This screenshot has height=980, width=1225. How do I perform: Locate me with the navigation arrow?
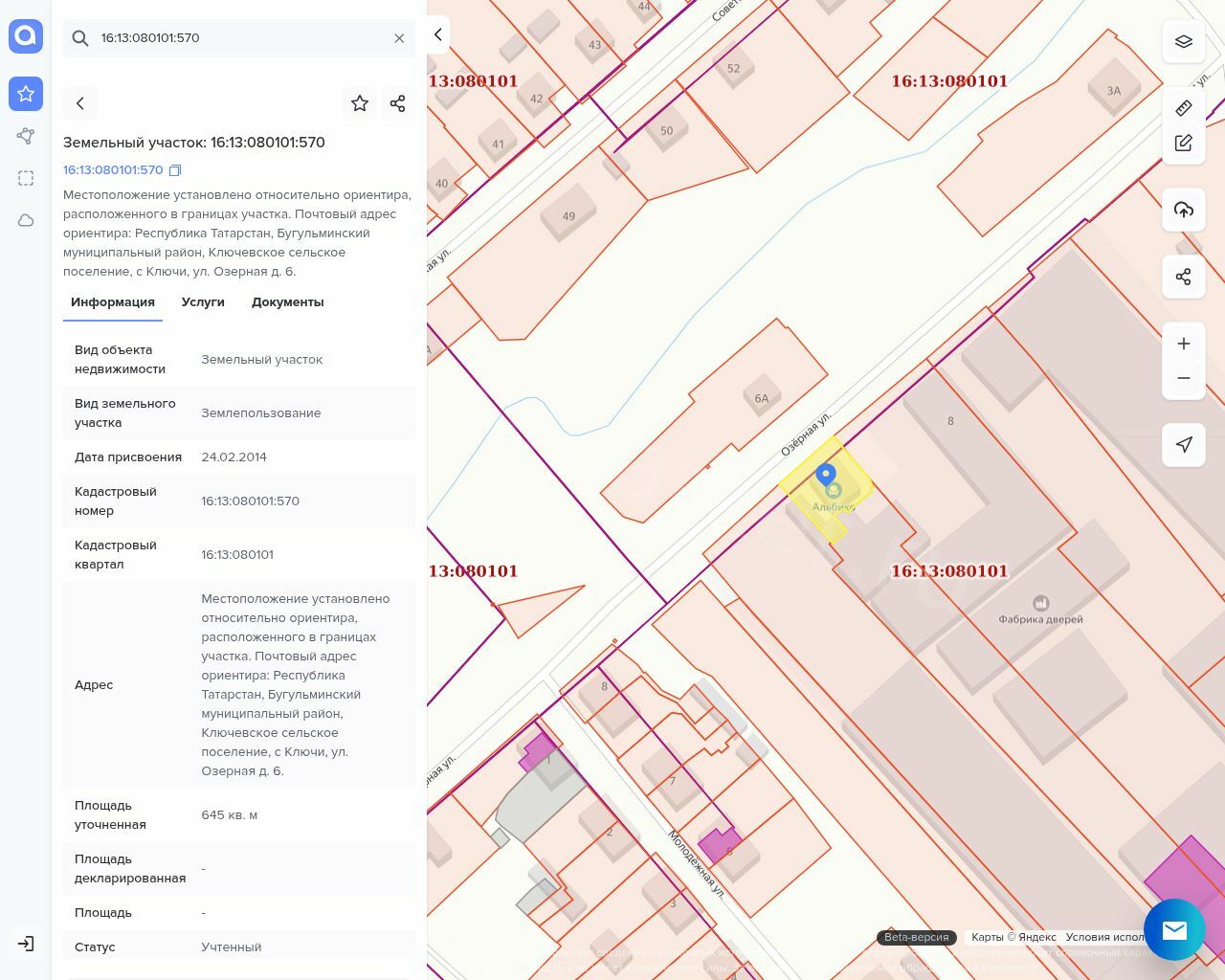[x=1184, y=444]
